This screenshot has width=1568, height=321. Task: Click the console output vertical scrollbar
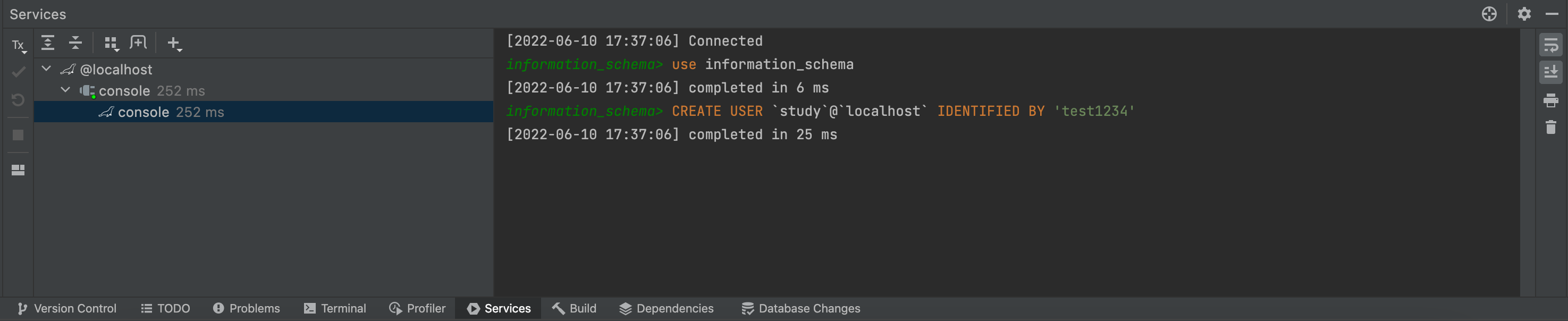pyautogui.click(x=1527, y=163)
